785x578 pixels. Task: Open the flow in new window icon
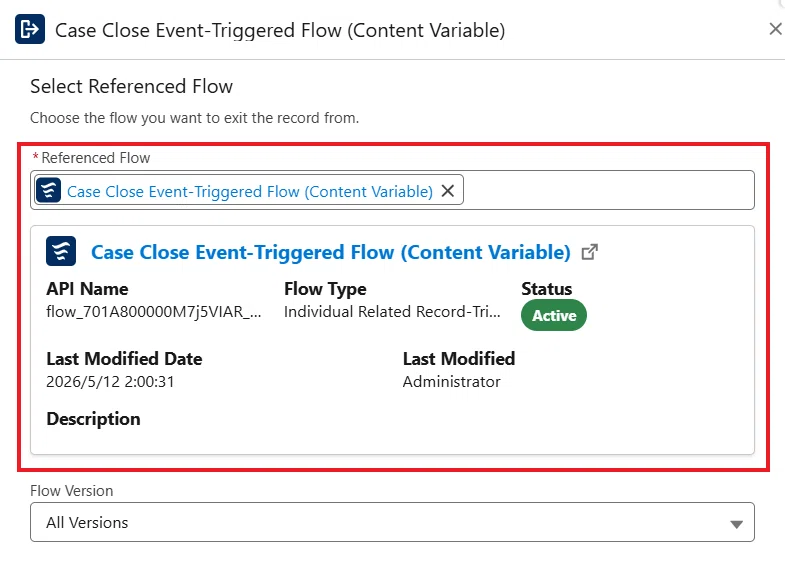click(x=590, y=252)
